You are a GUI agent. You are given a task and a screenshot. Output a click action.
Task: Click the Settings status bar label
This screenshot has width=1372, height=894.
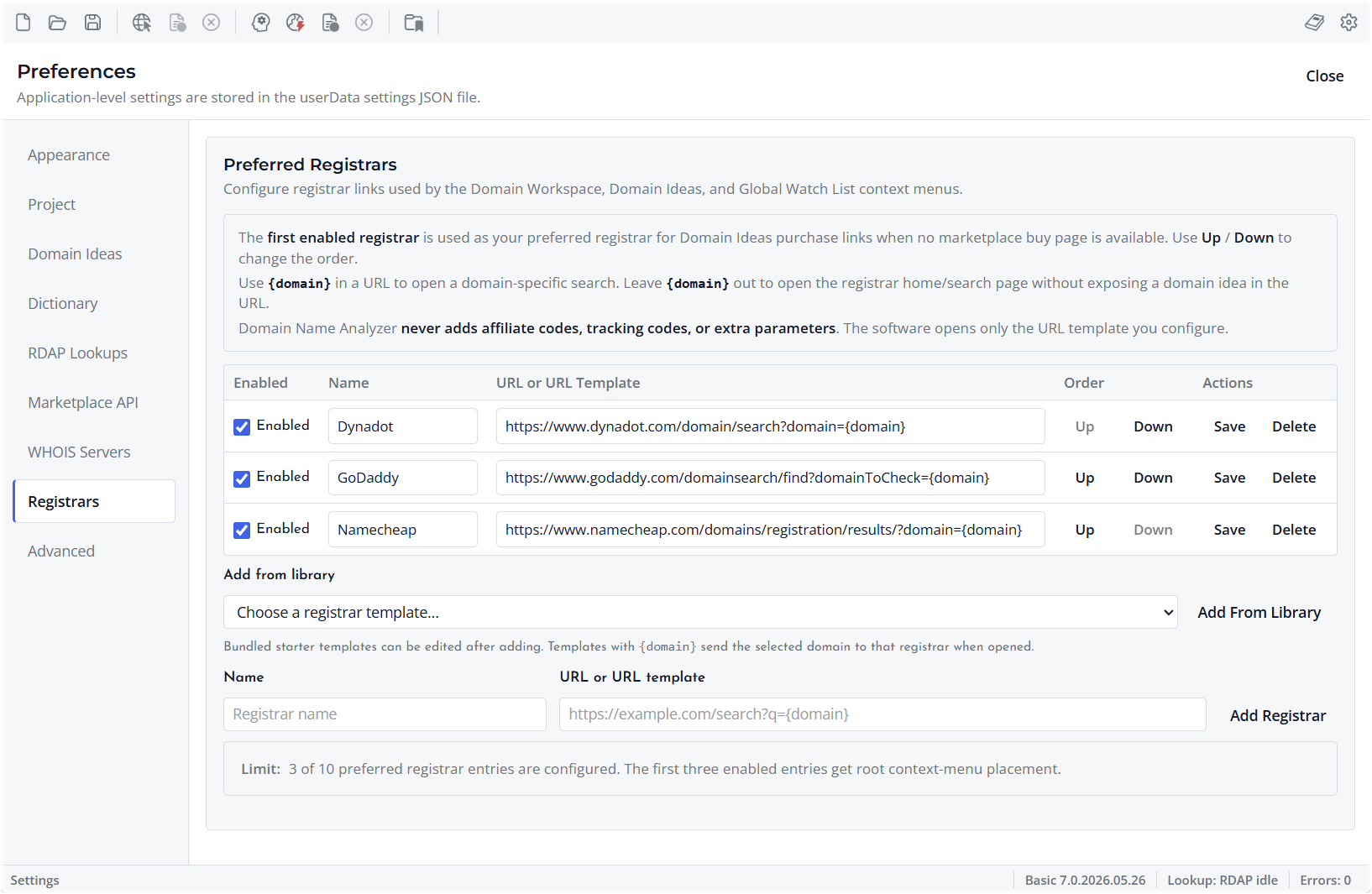[x=34, y=881]
